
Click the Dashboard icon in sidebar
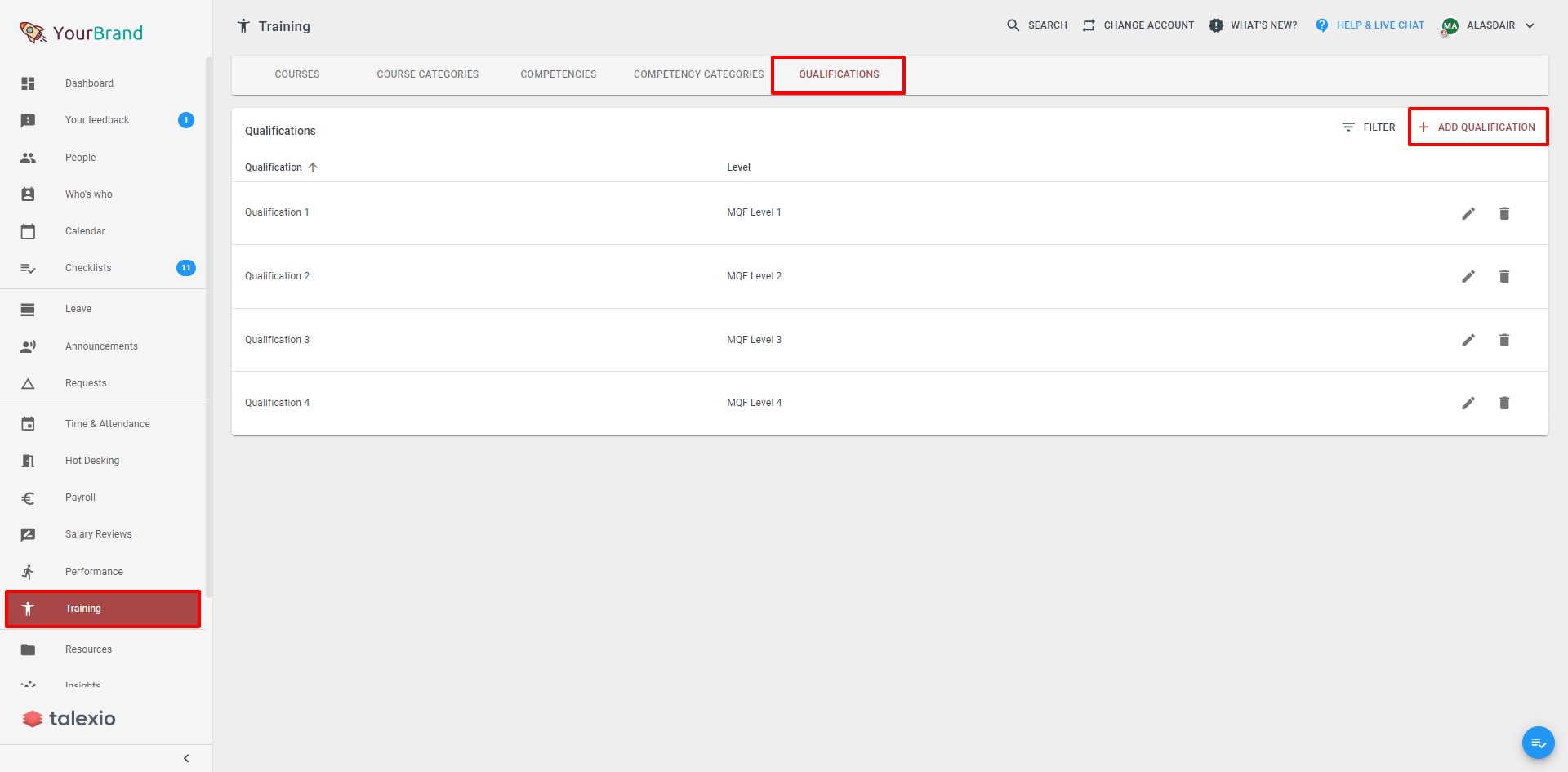click(x=28, y=83)
